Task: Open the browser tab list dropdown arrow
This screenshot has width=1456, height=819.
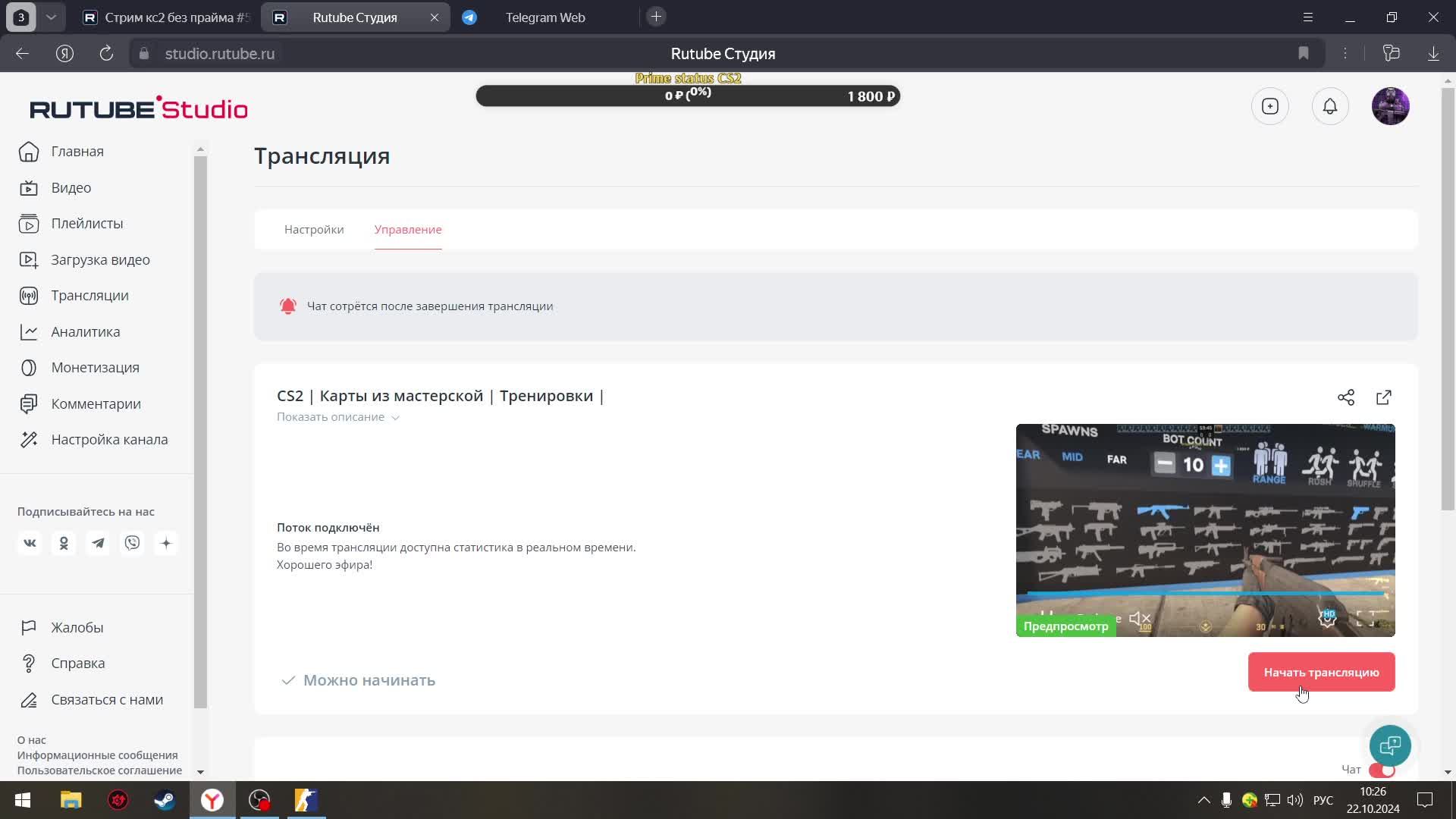Action: point(51,17)
